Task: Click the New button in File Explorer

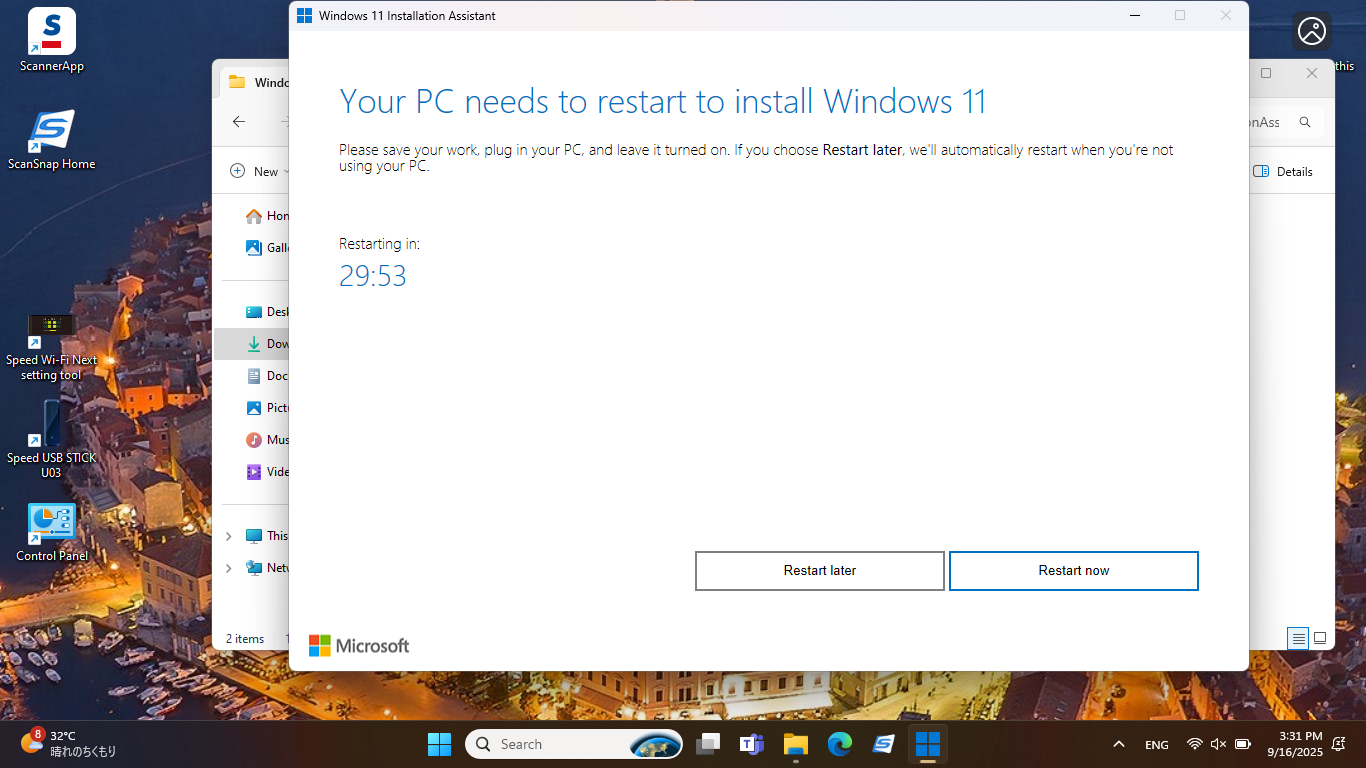Action: (260, 171)
